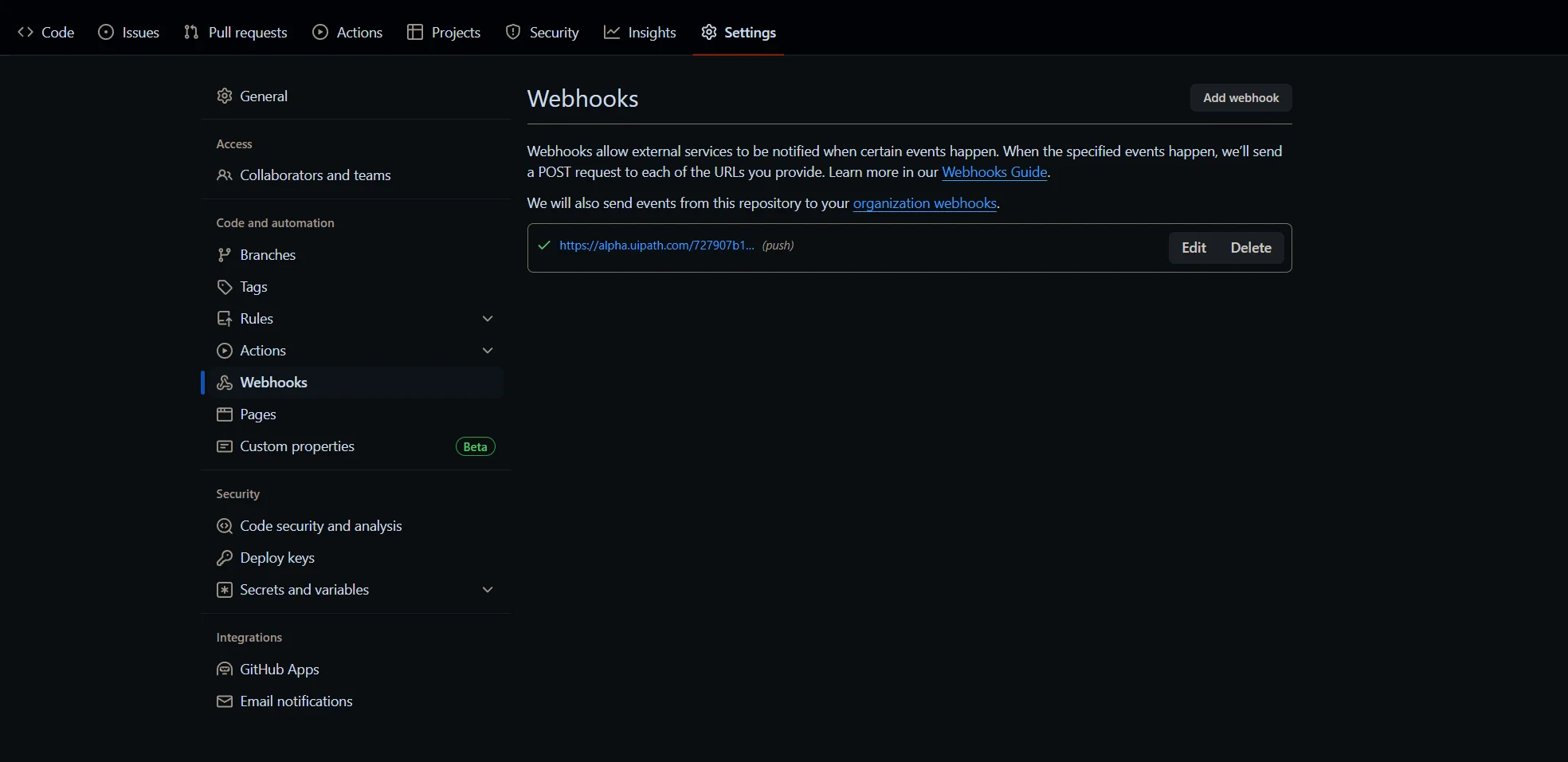
Task: Click the Tags label icon
Action: click(x=224, y=286)
